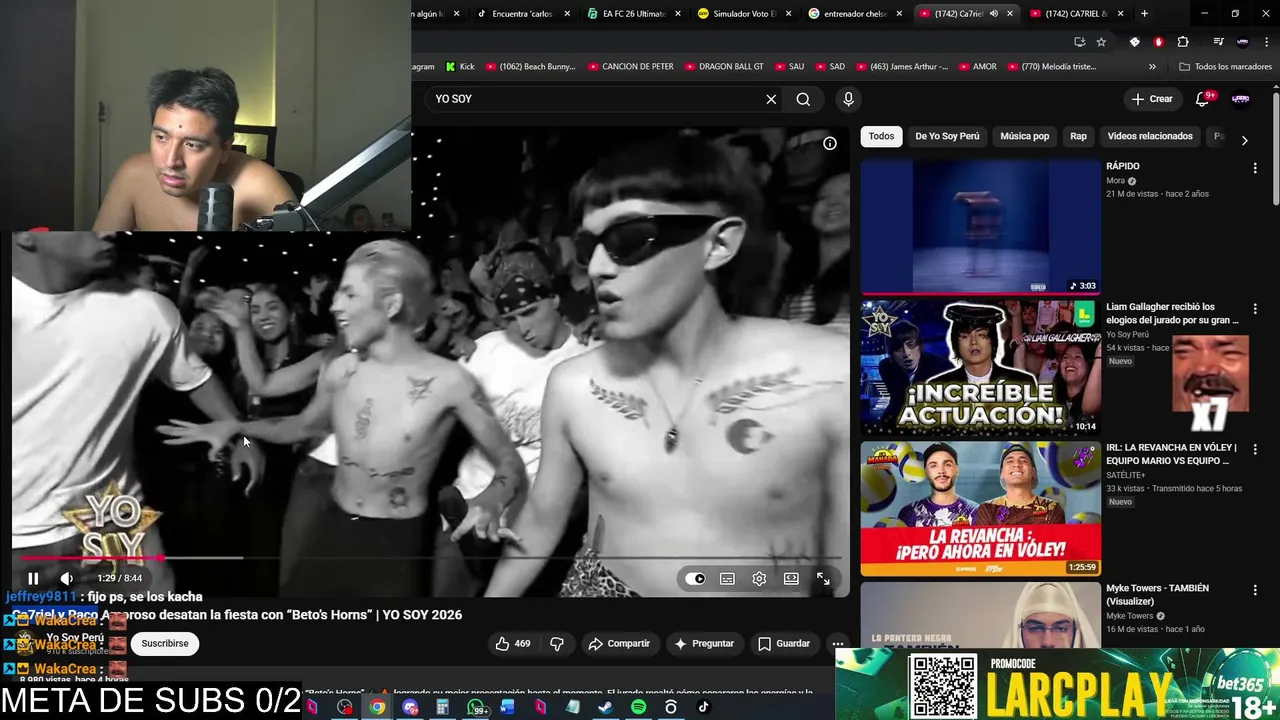
Task: Dislike the video
Action: [557, 643]
